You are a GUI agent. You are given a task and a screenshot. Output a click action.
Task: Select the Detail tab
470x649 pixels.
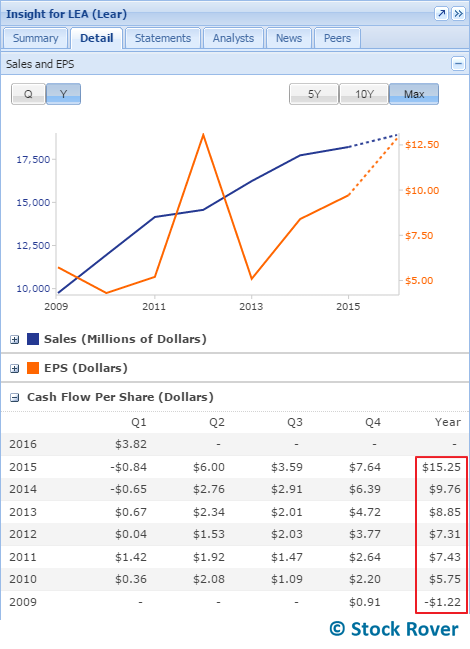[96, 38]
